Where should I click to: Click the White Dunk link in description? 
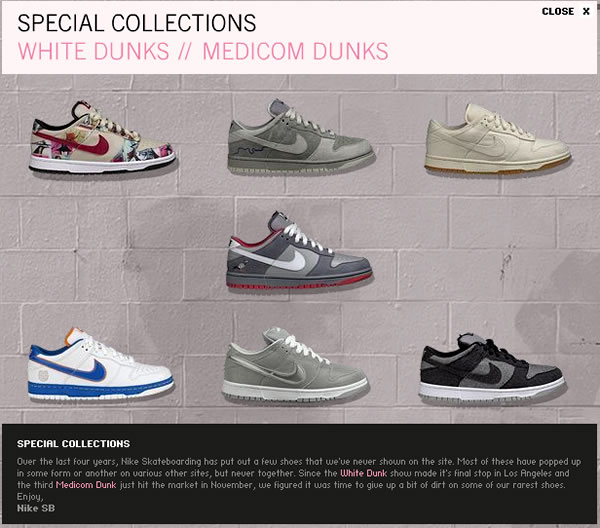(x=364, y=473)
